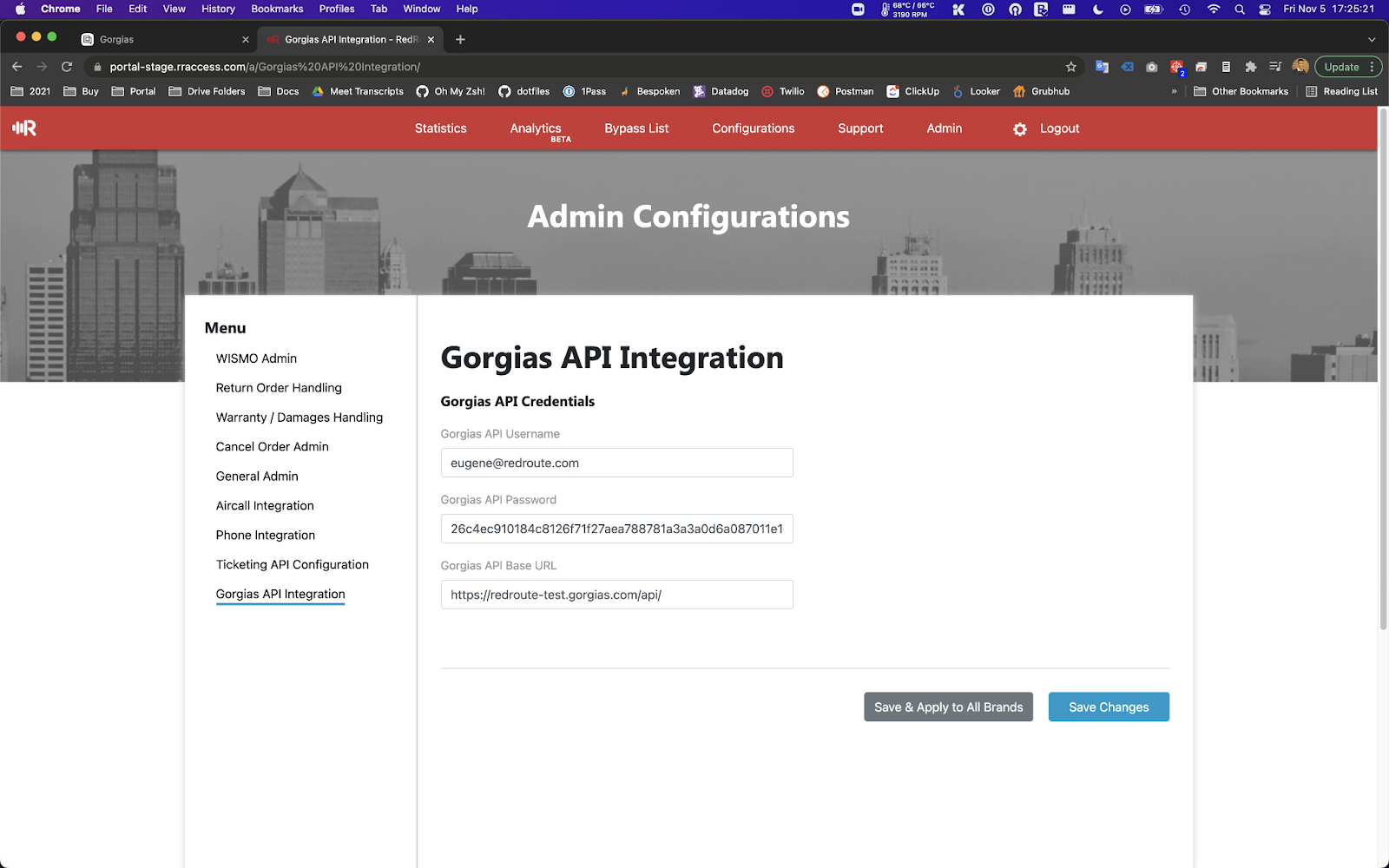Viewport: 1389px width, 868px height.
Task: Click Save & Apply to All Brands
Action: pyautogui.click(x=948, y=707)
